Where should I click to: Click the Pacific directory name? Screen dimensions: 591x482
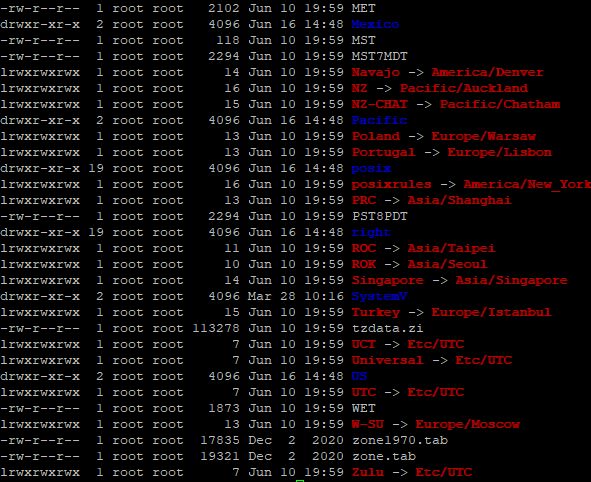[379, 121]
